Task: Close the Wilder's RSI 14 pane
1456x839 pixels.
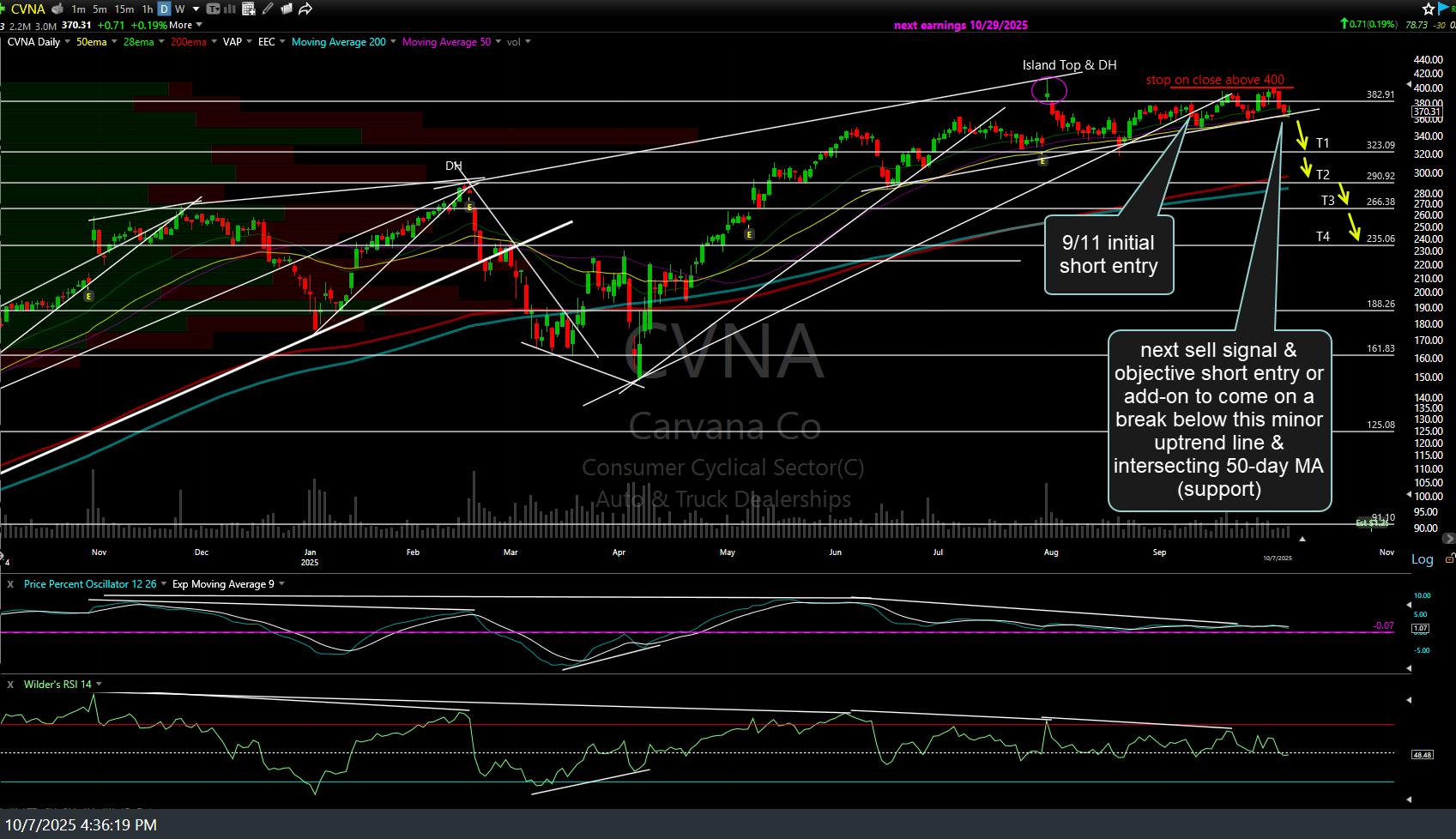Action: click(10, 685)
